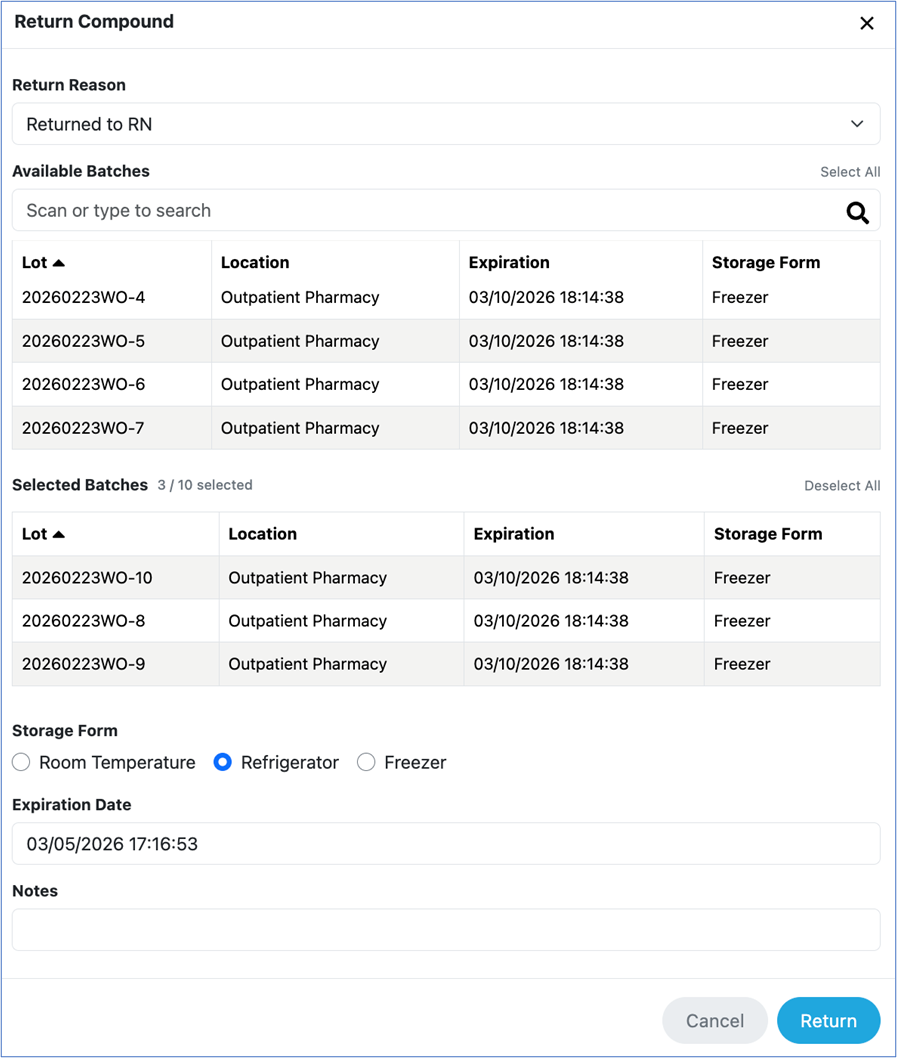Screen dimensions: 897x1058
Task: Click Deselect All link
Action: click(841, 486)
